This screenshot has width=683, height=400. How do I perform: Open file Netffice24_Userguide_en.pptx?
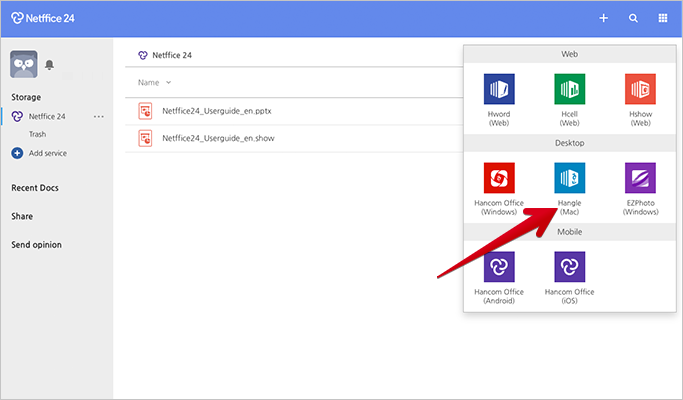pos(216,111)
